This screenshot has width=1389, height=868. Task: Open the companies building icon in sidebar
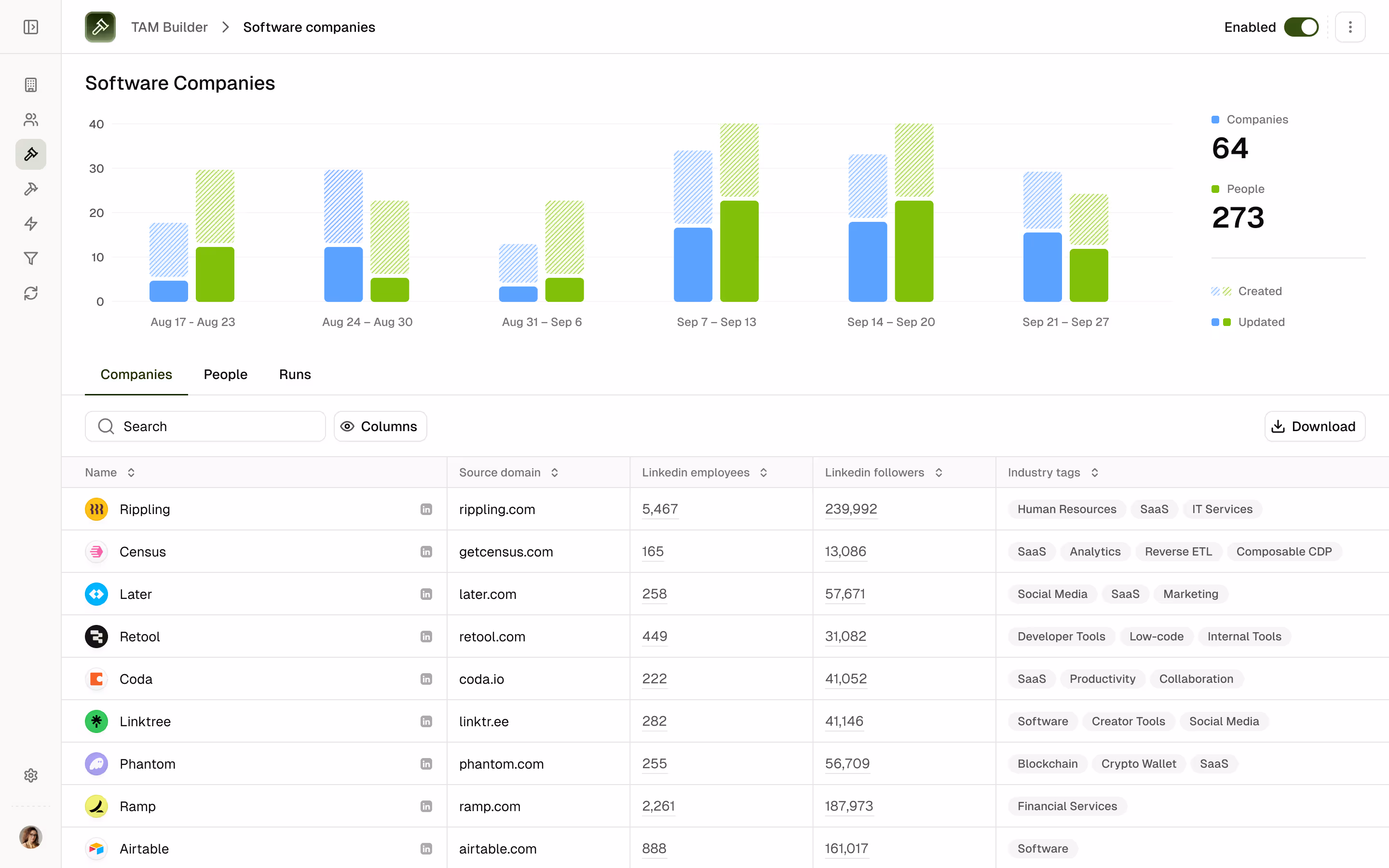[x=31, y=85]
